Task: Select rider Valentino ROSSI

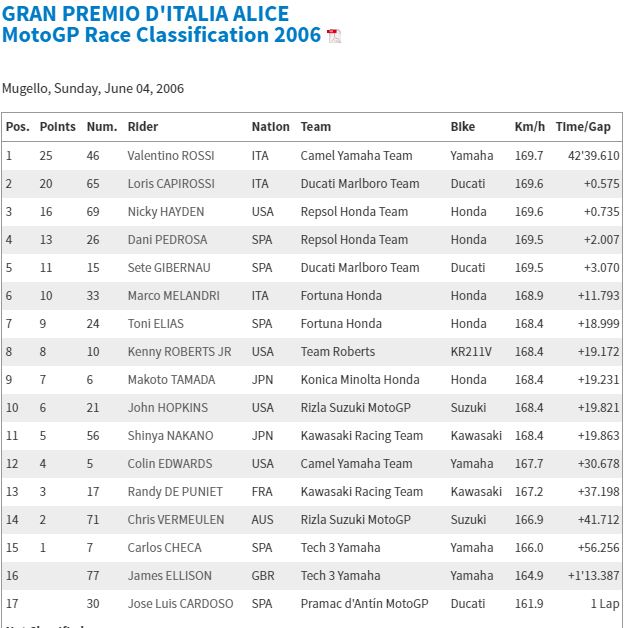Action: coord(171,156)
